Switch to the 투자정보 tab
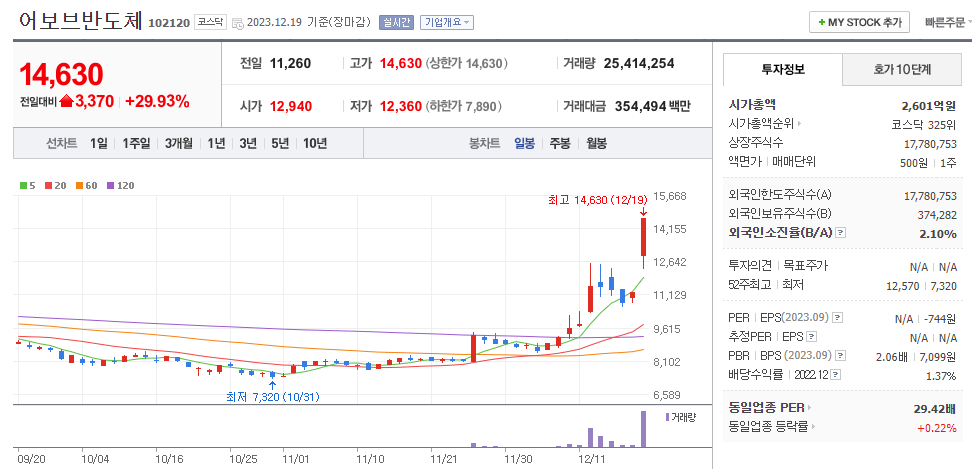972x469 pixels. 783,69
